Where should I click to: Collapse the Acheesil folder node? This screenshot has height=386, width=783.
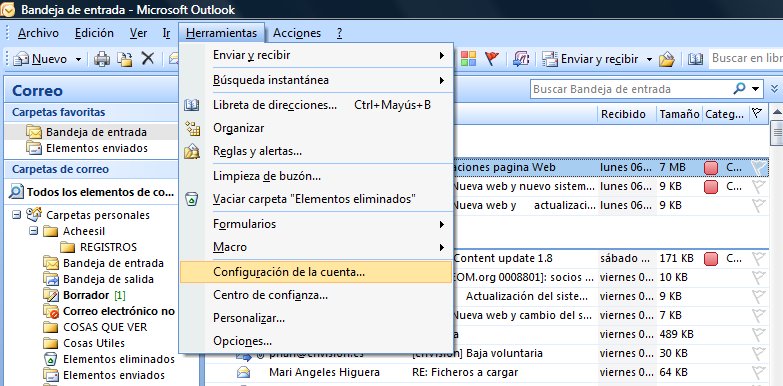click(34, 231)
